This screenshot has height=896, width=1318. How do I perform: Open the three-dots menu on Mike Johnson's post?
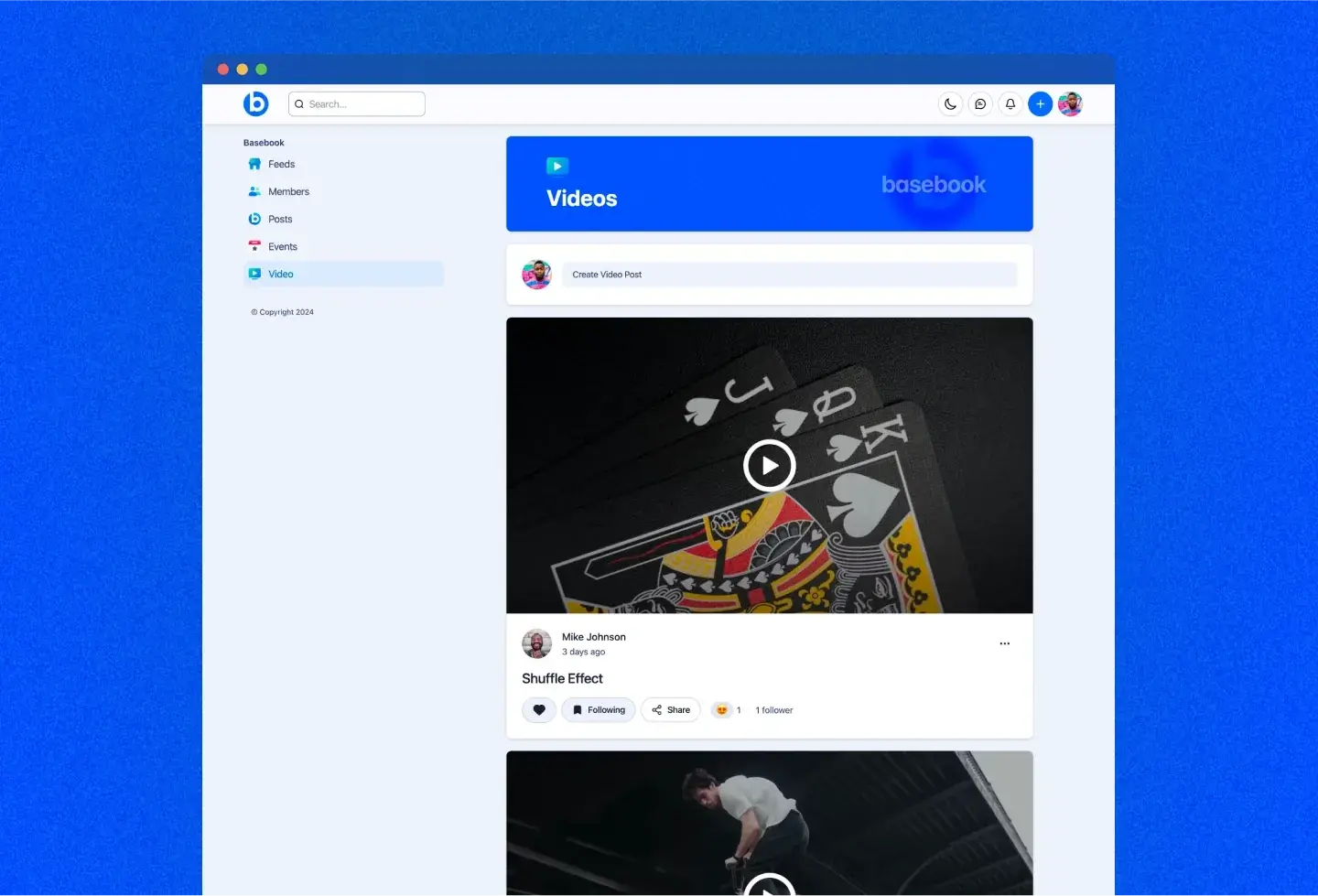[x=1005, y=643]
